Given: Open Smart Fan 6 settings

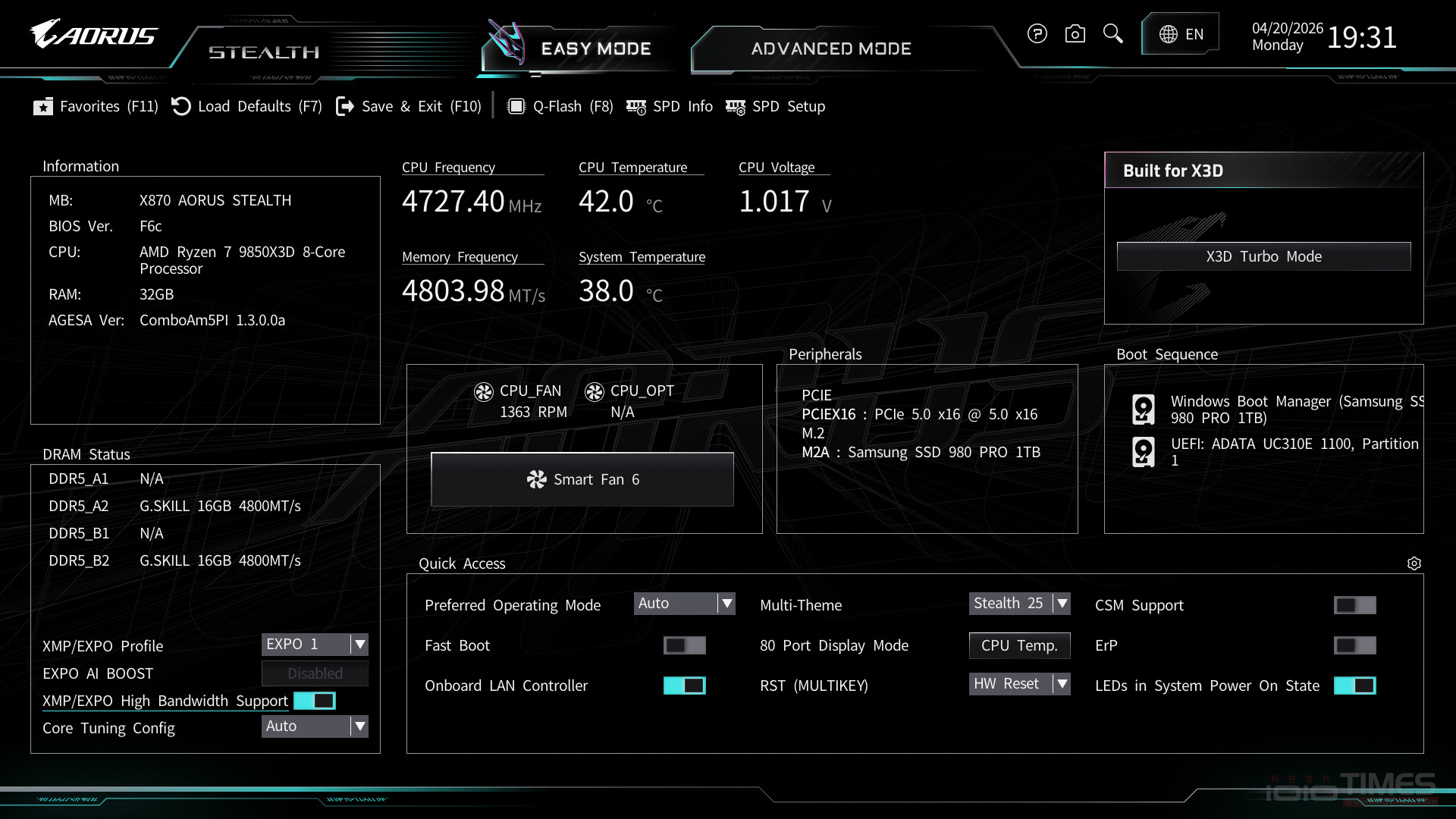Looking at the screenshot, I should point(582,479).
